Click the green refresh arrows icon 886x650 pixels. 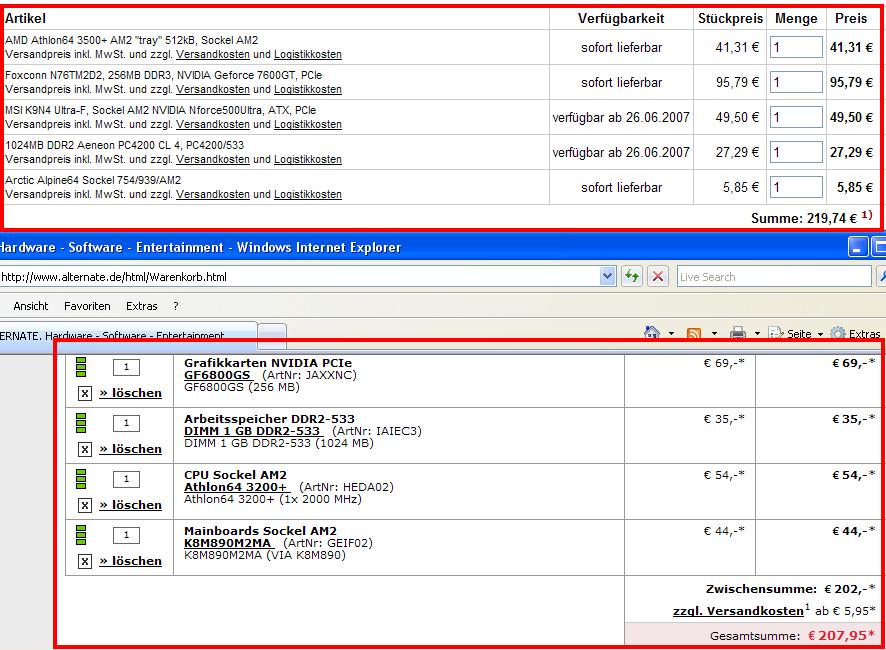coord(632,276)
